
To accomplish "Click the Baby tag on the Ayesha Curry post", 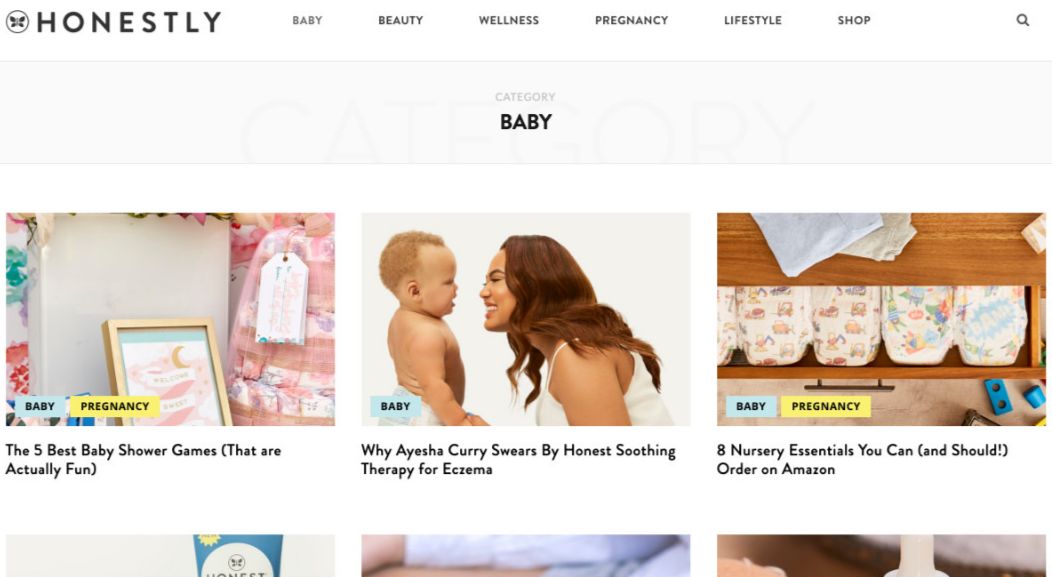I will 395,406.
